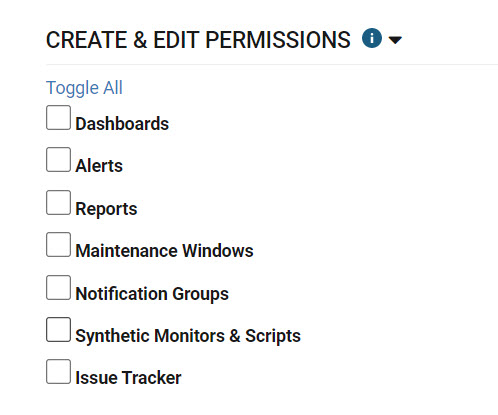This screenshot has width=498, height=415.
Task: Click the Toggle All link
Action: pyautogui.click(x=84, y=88)
